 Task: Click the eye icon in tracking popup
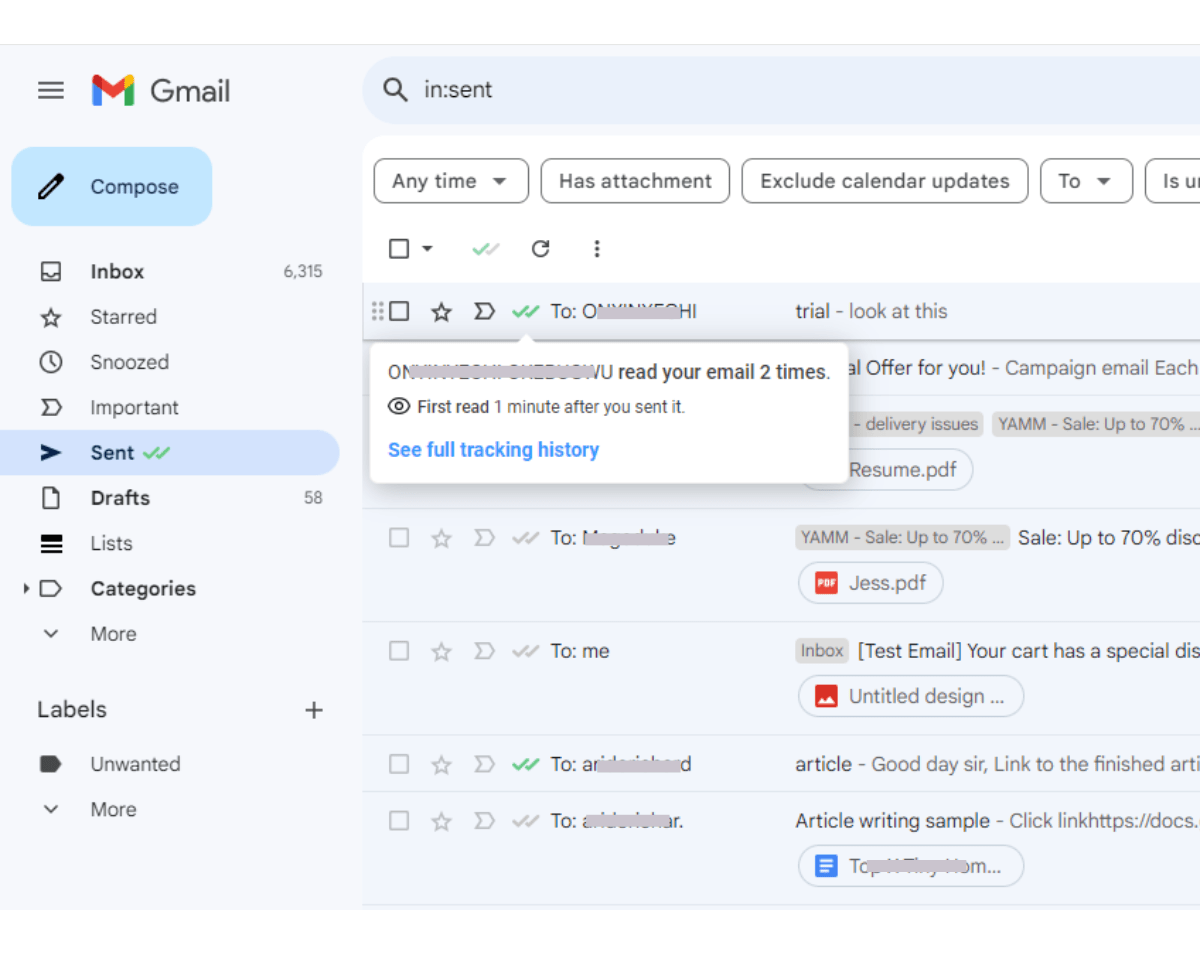[399, 407]
